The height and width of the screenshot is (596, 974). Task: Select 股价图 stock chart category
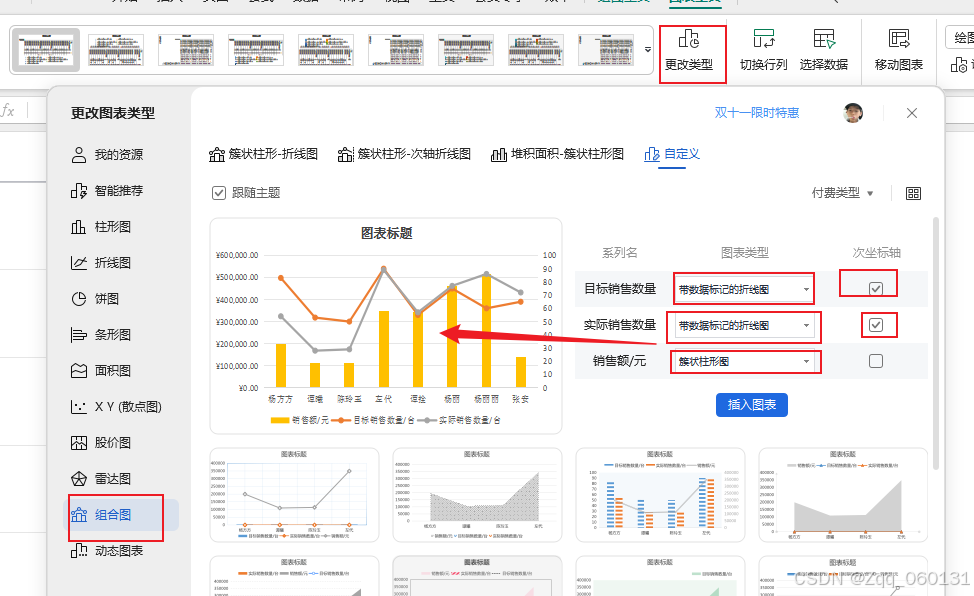click(101, 443)
